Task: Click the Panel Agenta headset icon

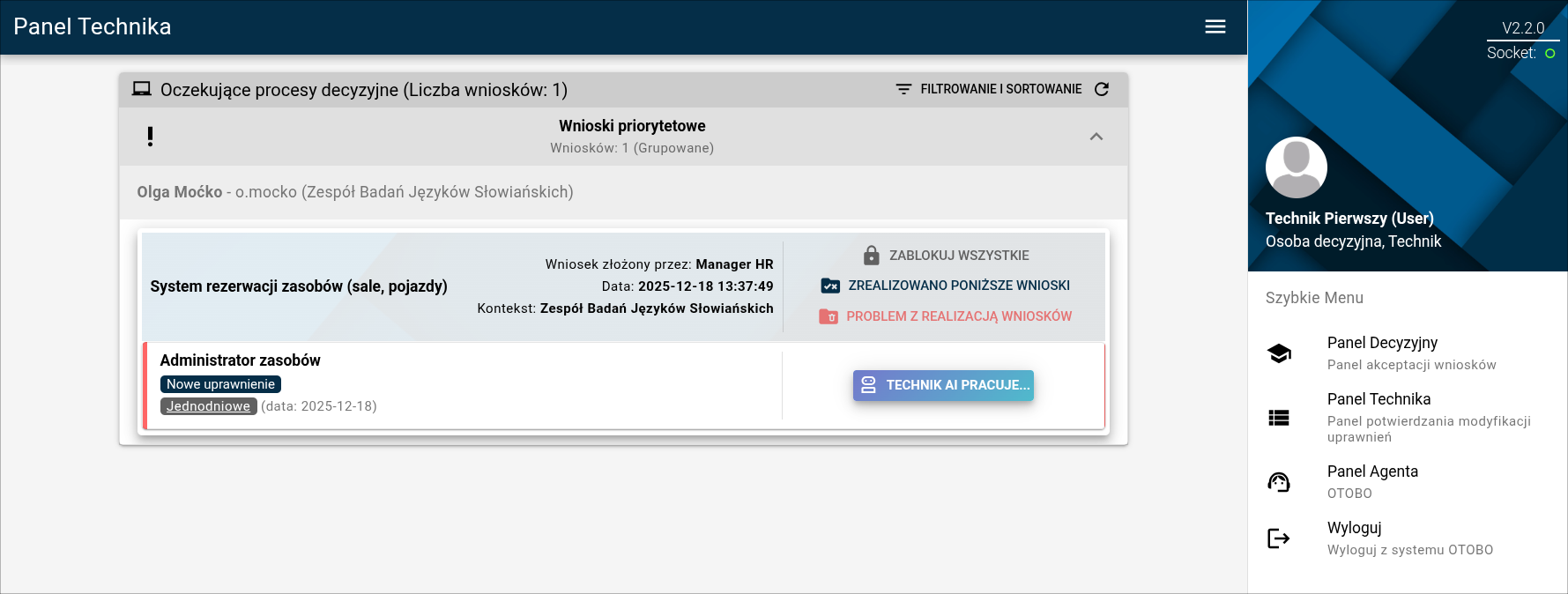Action: tap(1279, 482)
